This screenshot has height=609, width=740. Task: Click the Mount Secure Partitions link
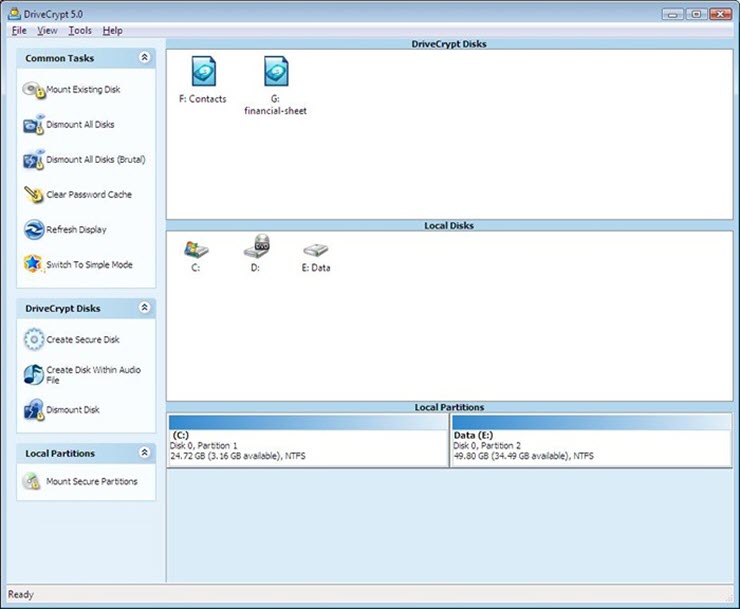pos(92,482)
